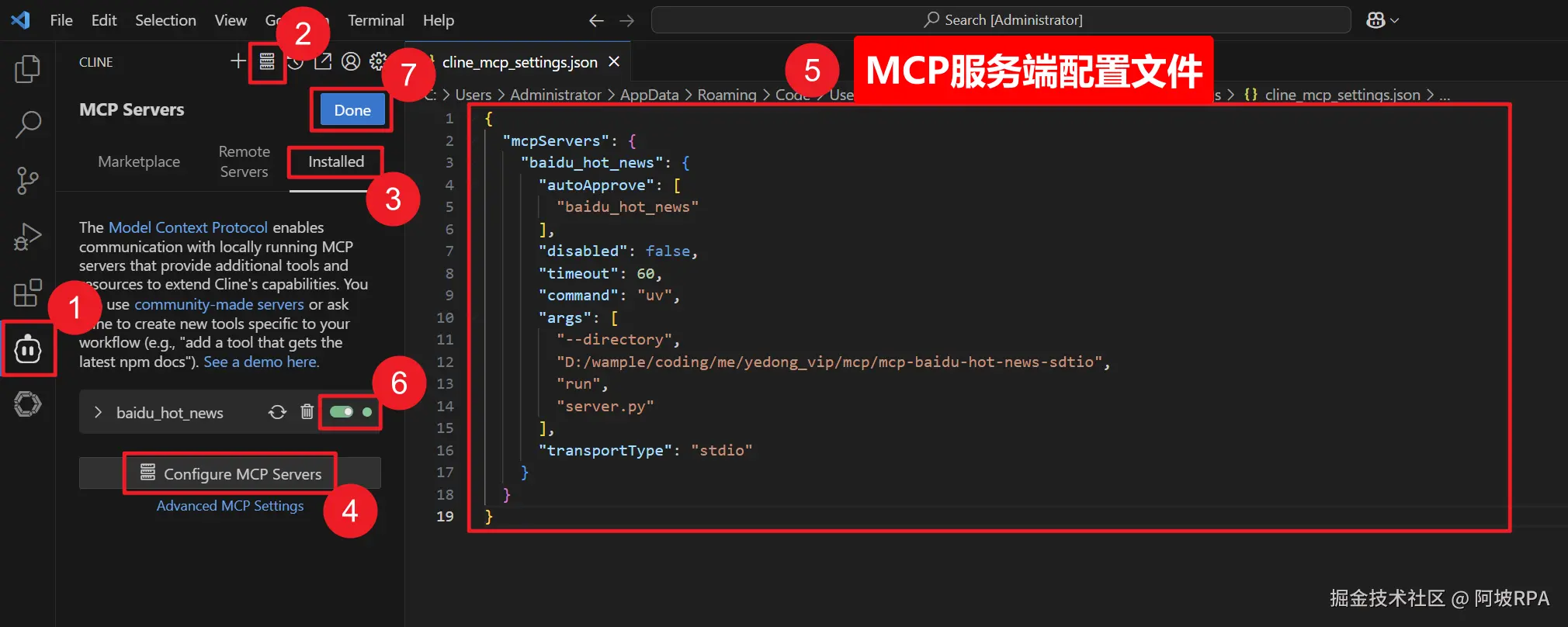Open the Help menu
The image size is (1568, 627).
click(x=439, y=20)
